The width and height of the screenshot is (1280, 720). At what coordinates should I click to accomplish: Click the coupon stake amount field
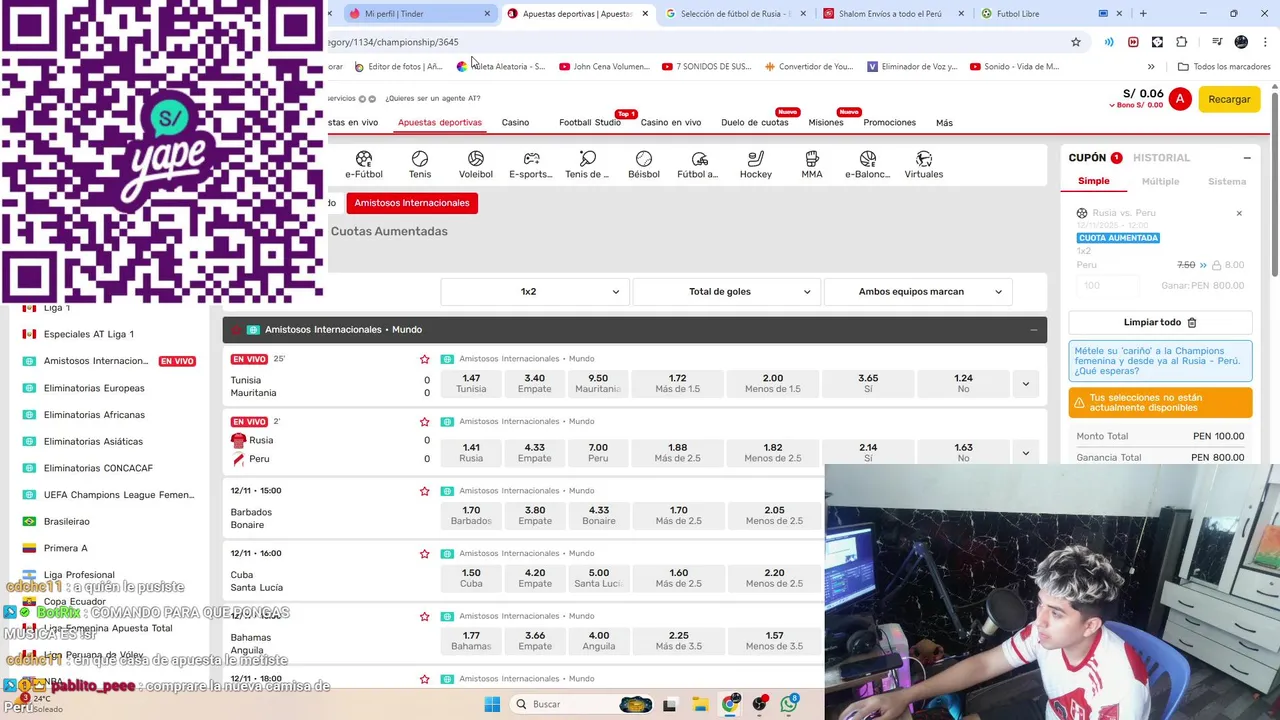(1108, 285)
